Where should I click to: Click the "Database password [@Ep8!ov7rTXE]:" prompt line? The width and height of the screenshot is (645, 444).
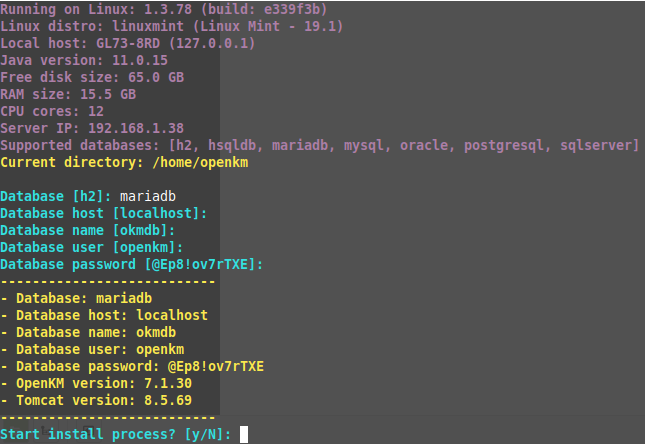[x=132, y=264]
